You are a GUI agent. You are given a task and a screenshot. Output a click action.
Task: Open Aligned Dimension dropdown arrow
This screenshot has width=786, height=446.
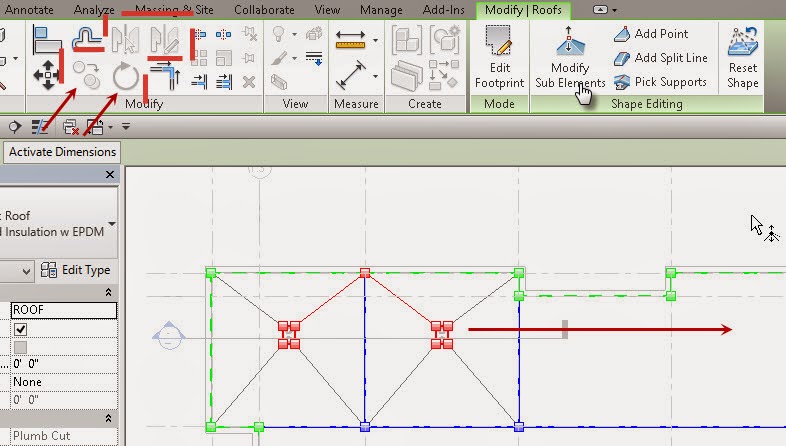[x=375, y=76]
